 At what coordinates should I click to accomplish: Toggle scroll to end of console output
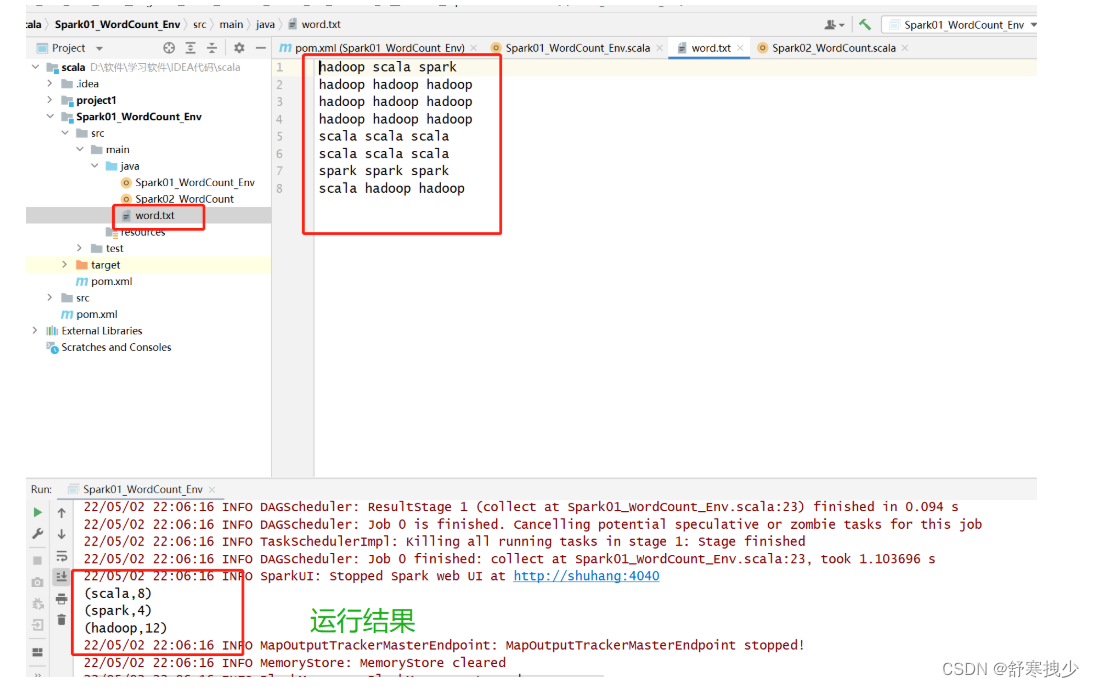pos(61,577)
